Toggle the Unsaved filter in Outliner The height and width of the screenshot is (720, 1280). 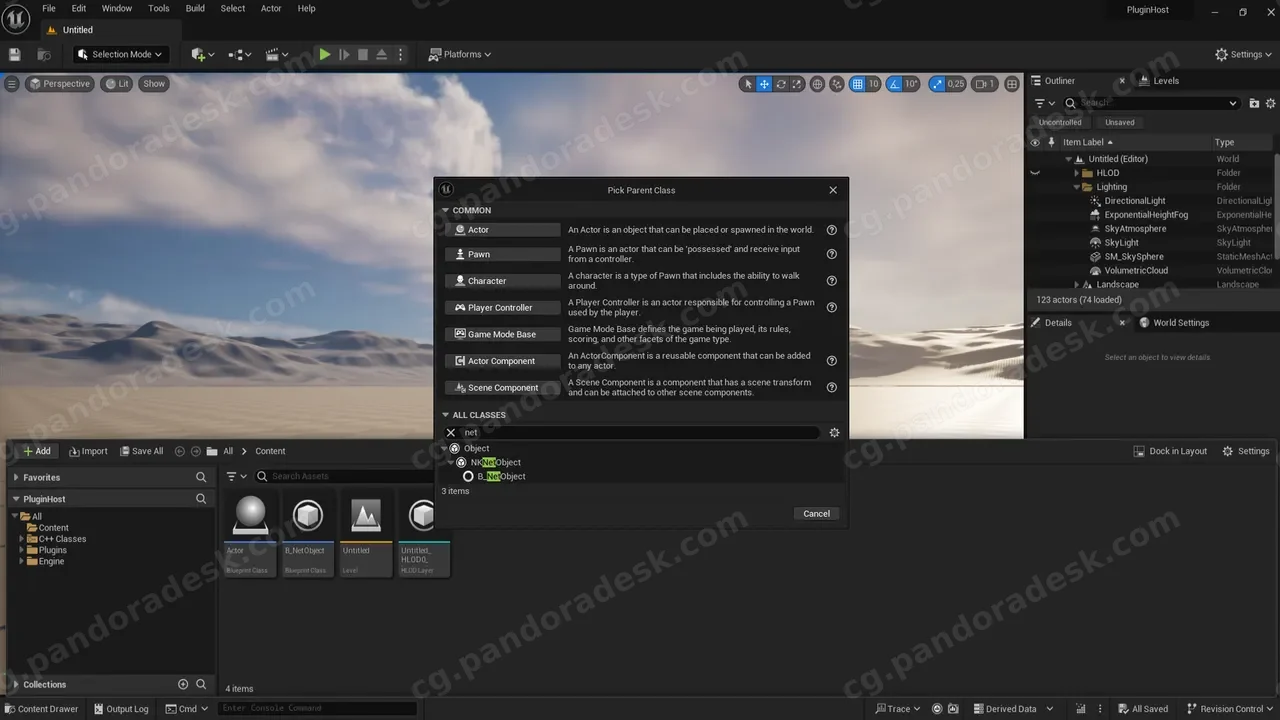coord(1120,122)
